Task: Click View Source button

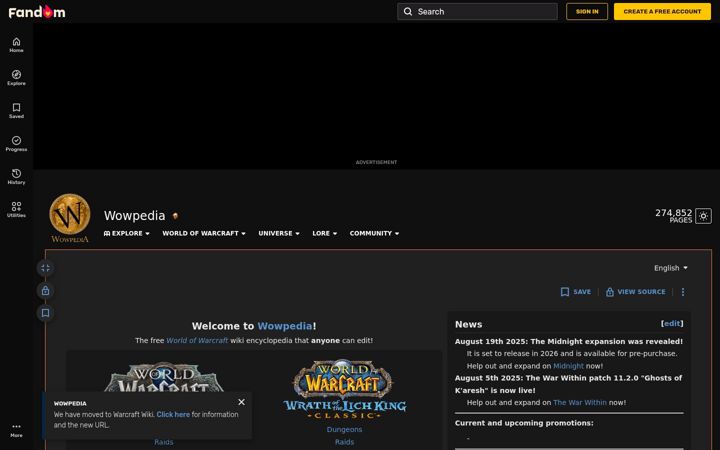Action: tap(635, 292)
